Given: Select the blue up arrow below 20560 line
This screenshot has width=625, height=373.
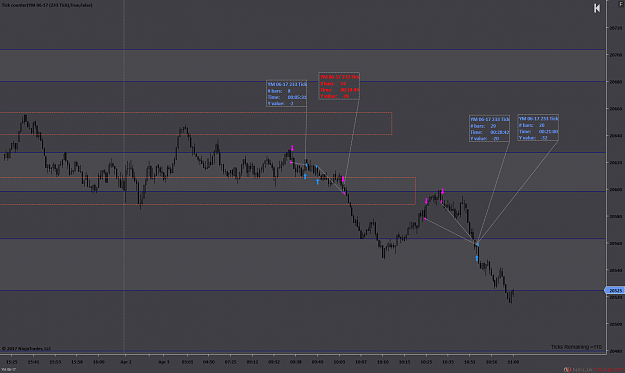Looking at the screenshot, I should click(x=477, y=259).
